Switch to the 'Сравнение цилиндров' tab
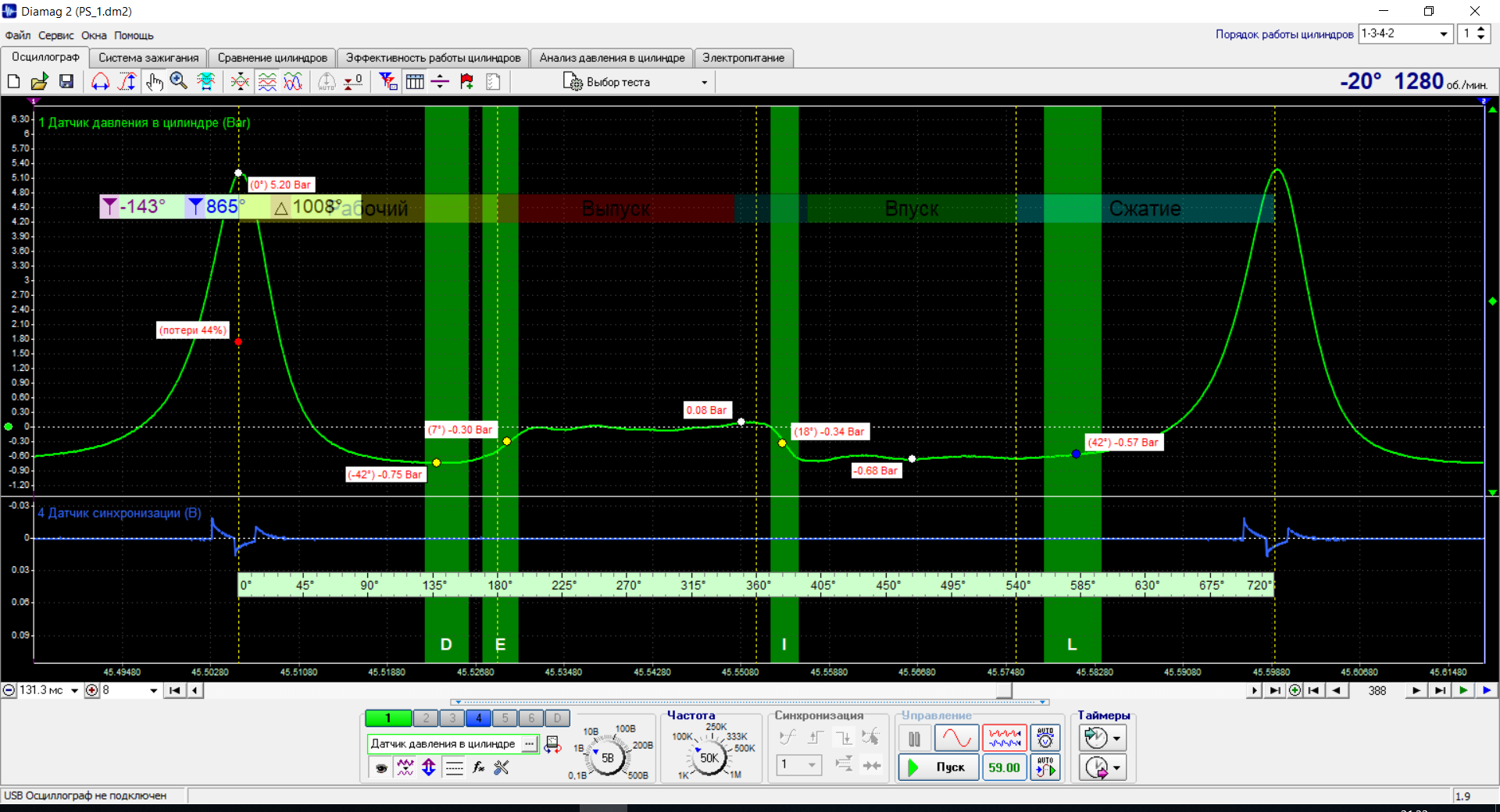1500x812 pixels. (273, 58)
